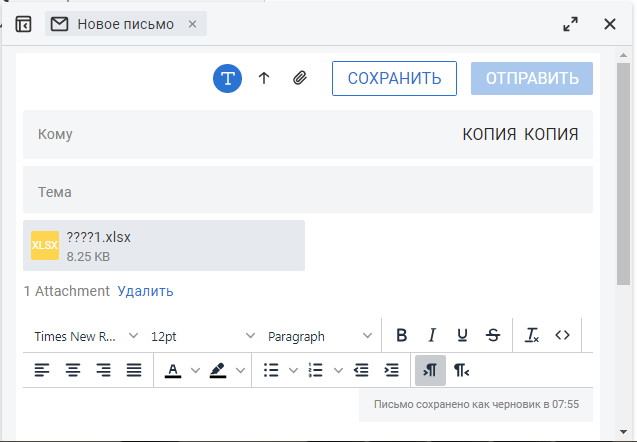Open the 12pt font size dropdown
Viewport: 637px width, 442px height.
(x=202, y=336)
